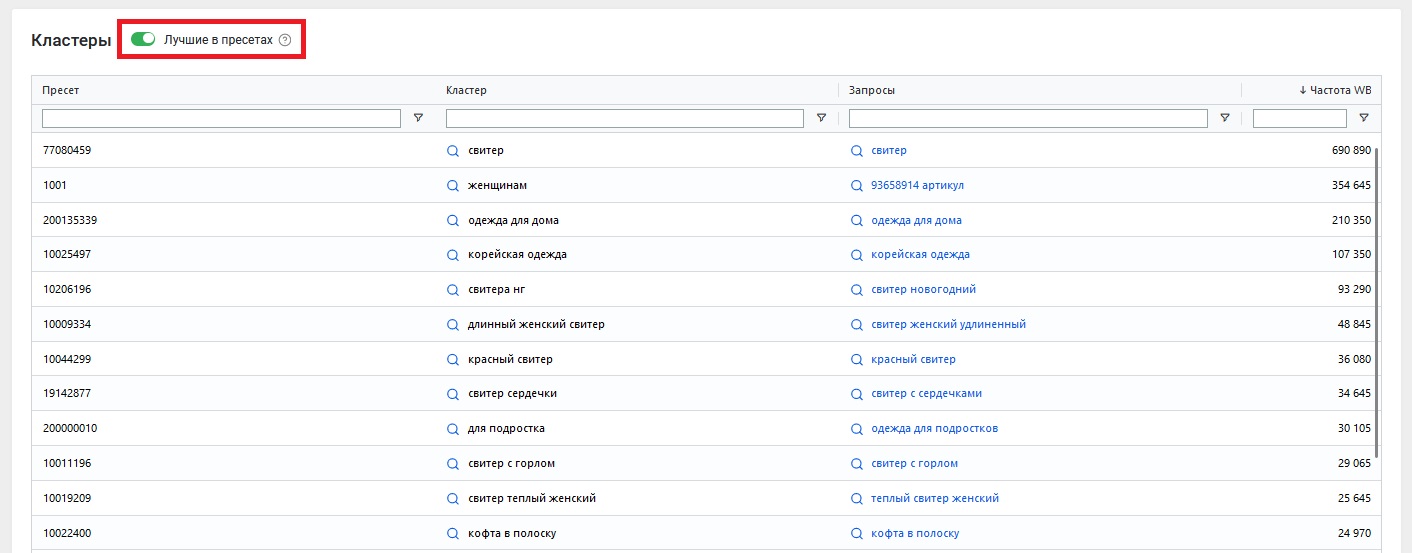The image size is (1412, 553).
Task: Click the Кластер column header
Action: pyautogui.click(x=466, y=90)
